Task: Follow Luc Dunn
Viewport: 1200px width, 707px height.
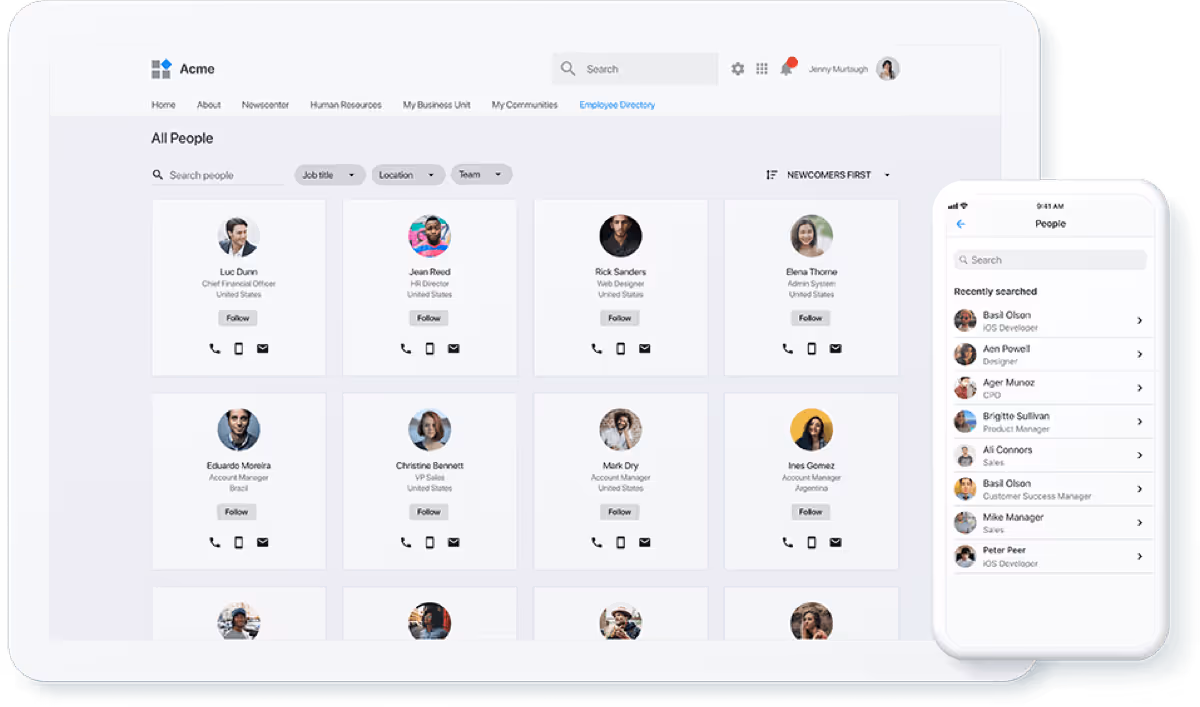Action: tap(238, 318)
